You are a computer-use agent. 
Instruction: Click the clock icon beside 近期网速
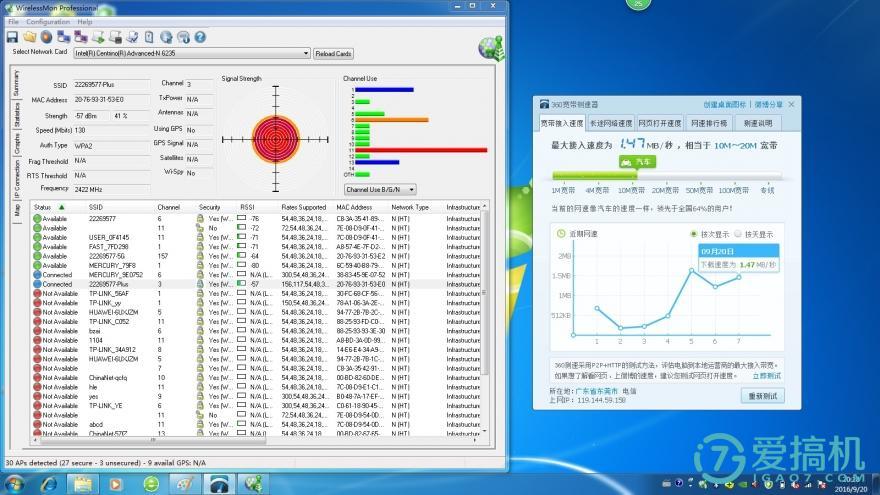(561, 233)
